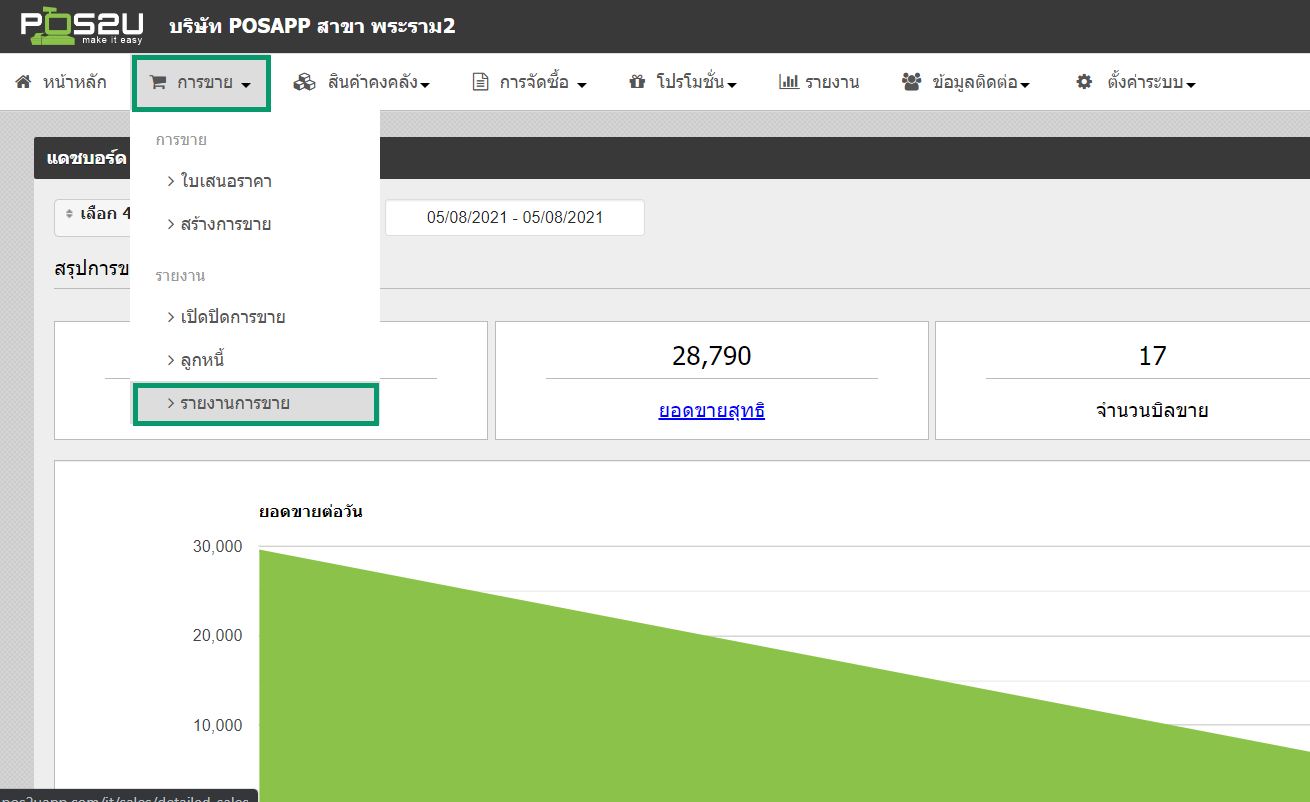Image resolution: width=1310 pixels, height=802 pixels.
Task: Open the เลือก branch selector dropdown
Action: [x=93, y=217]
